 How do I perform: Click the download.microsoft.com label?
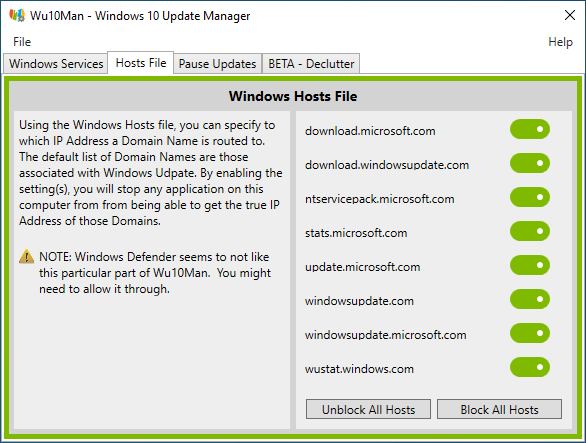tap(370, 131)
